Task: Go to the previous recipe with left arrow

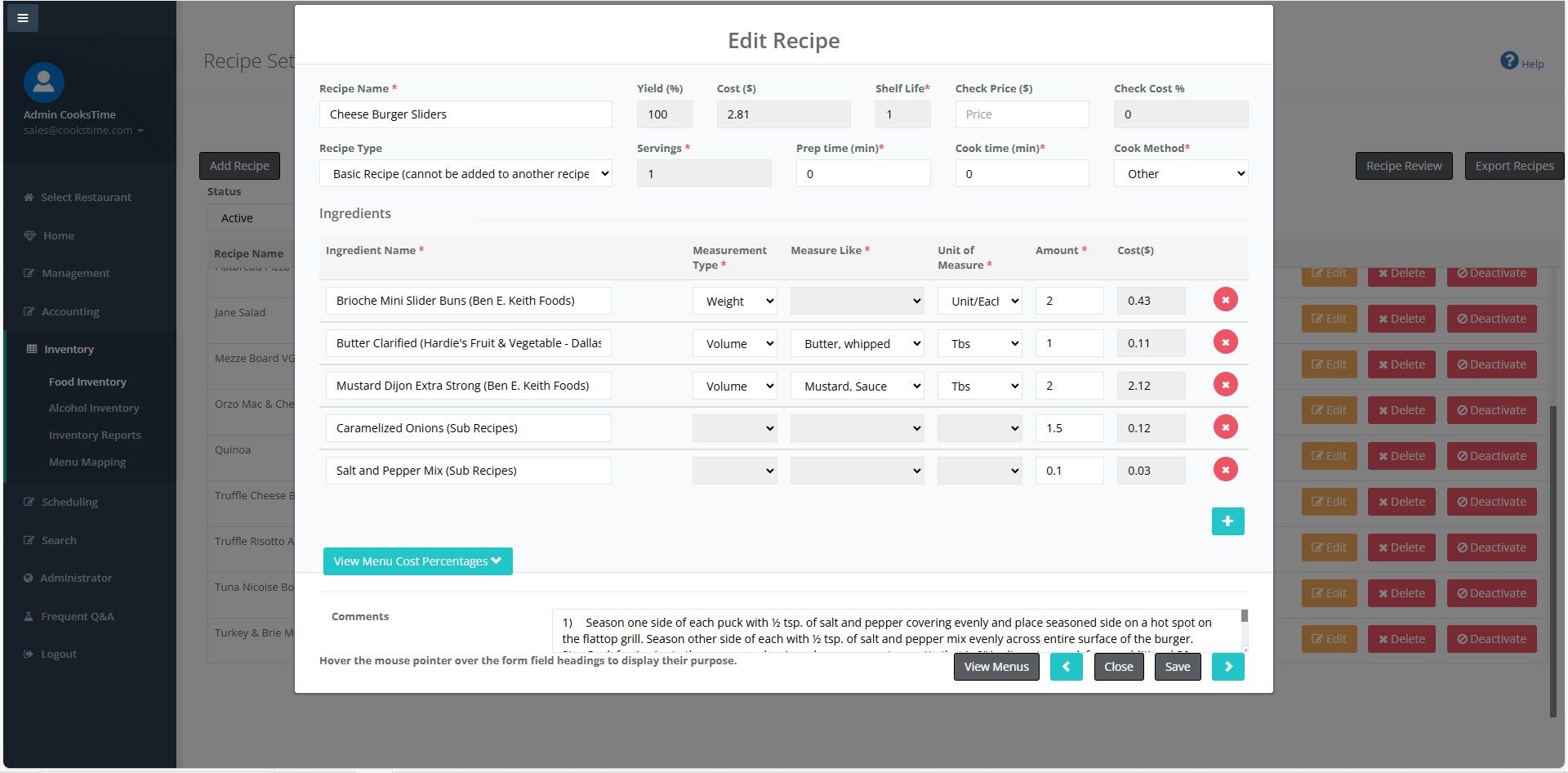Action: click(x=1066, y=667)
